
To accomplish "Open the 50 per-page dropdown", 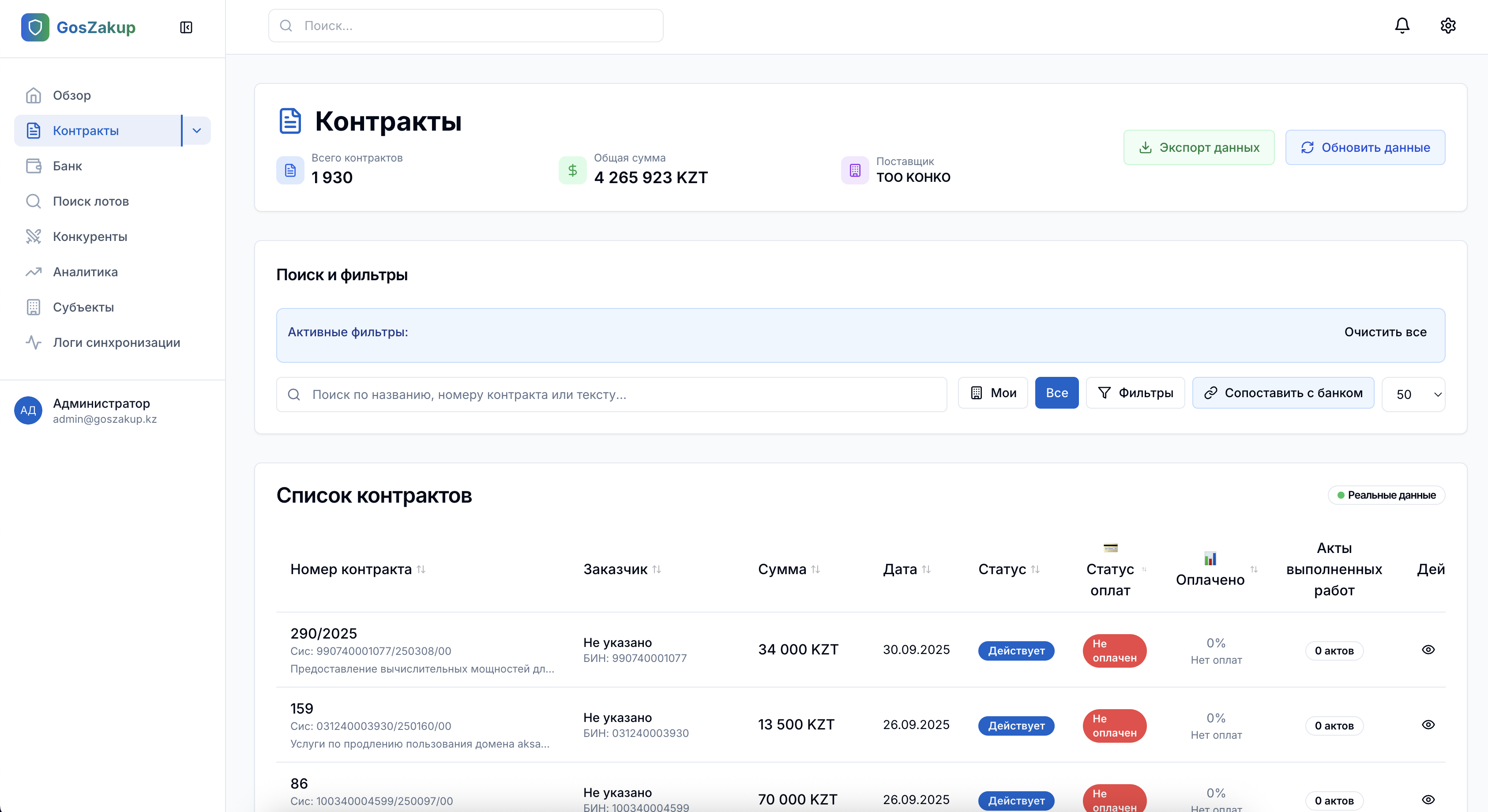I will 1413,395.
